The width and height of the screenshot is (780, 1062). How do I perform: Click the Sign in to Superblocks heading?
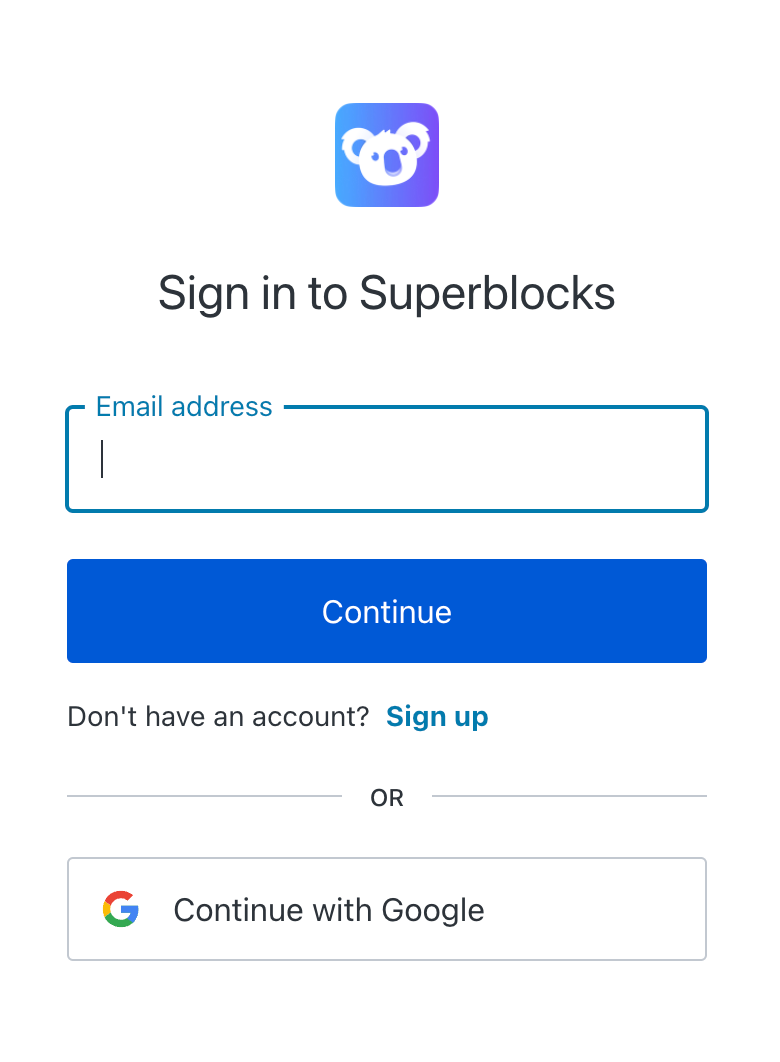point(387,293)
